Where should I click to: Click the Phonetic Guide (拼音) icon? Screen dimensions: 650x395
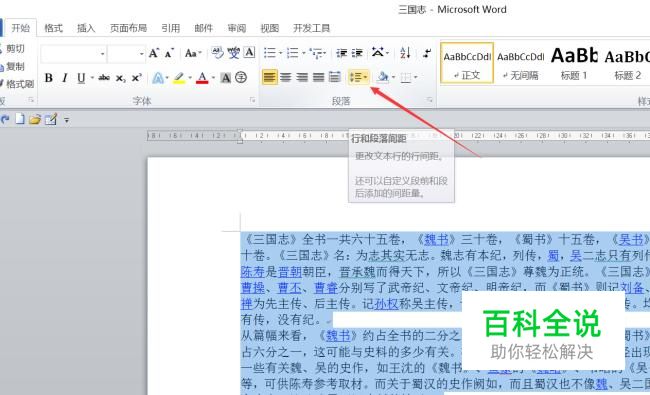pyautogui.click(x=233, y=53)
